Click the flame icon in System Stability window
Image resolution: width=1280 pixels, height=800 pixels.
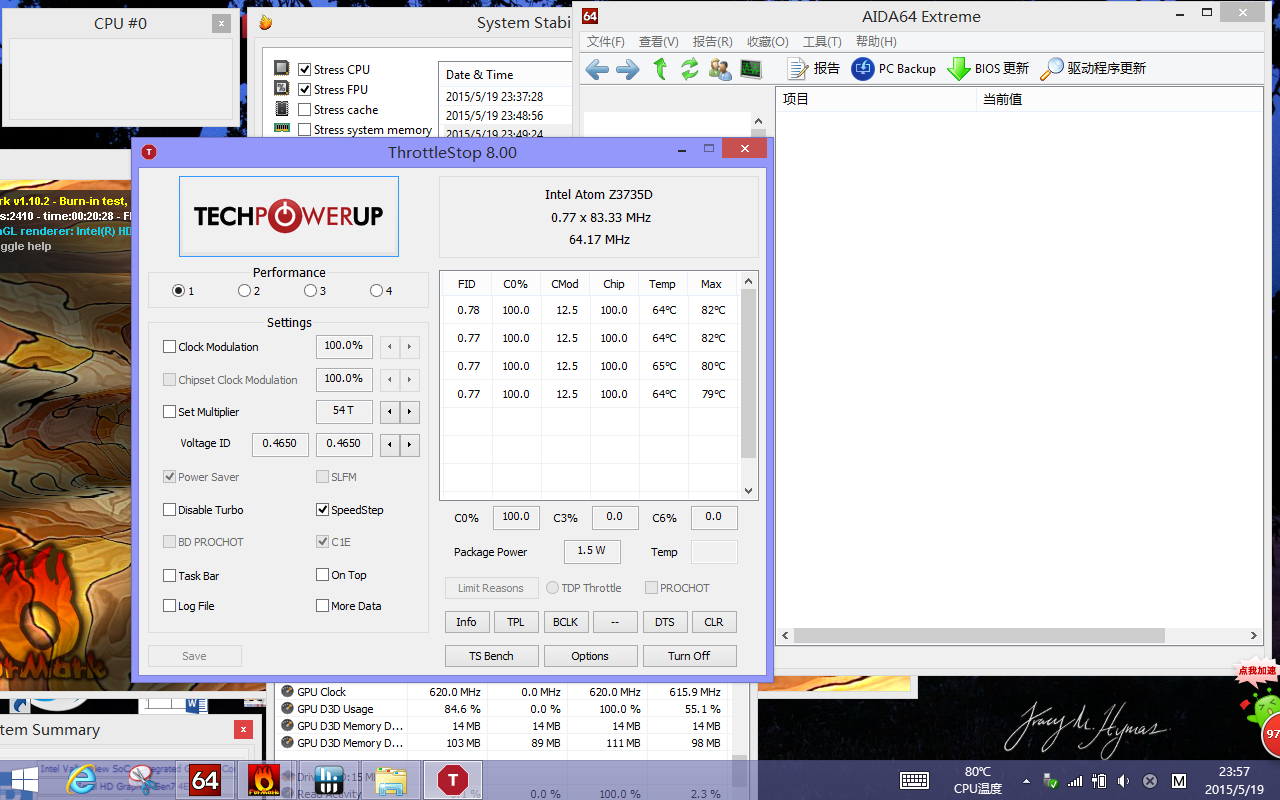coord(265,22)
